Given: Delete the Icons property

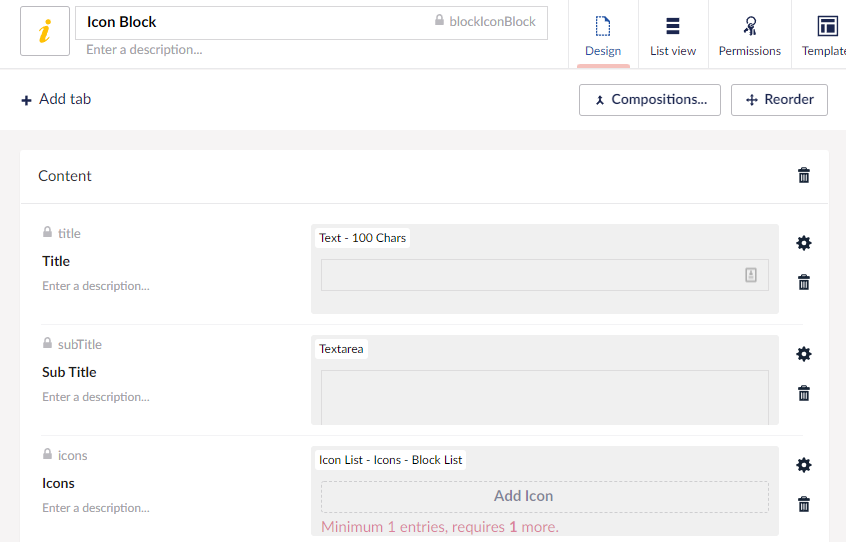Looking at the screenshot, I should (x=803, y=504).
